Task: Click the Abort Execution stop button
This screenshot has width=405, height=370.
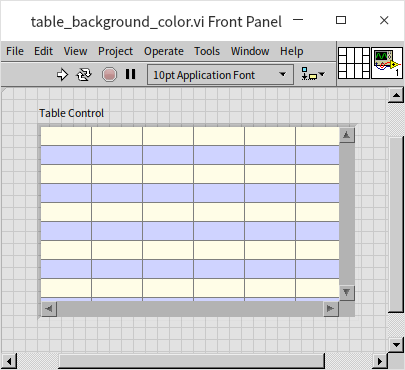Action: [109, 75]
